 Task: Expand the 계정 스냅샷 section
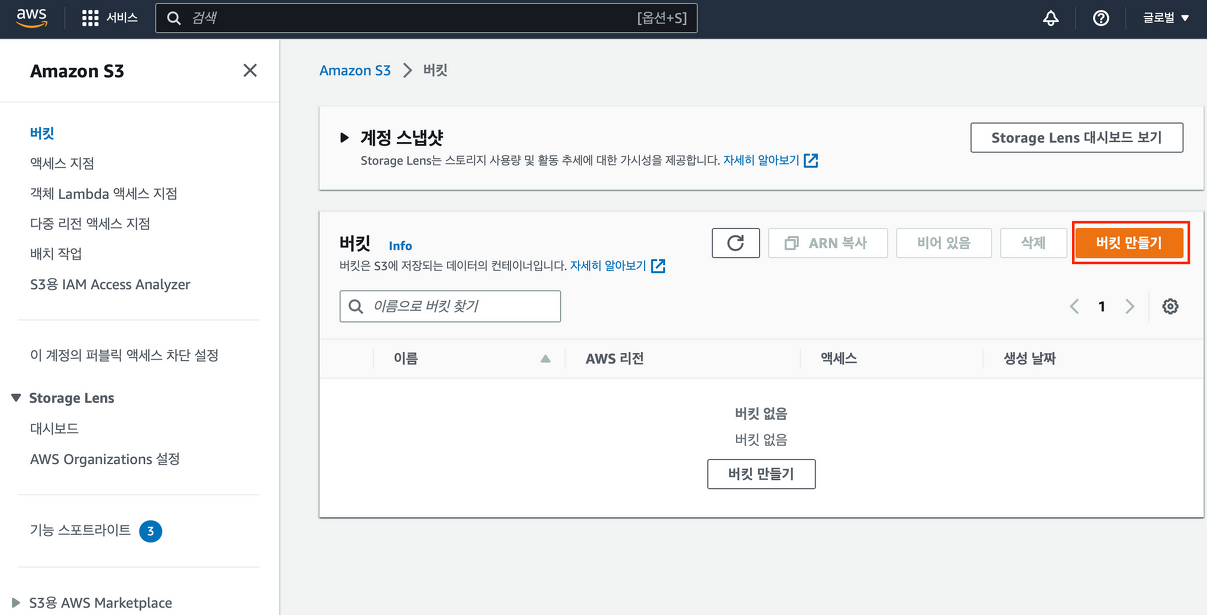[345, 138]
